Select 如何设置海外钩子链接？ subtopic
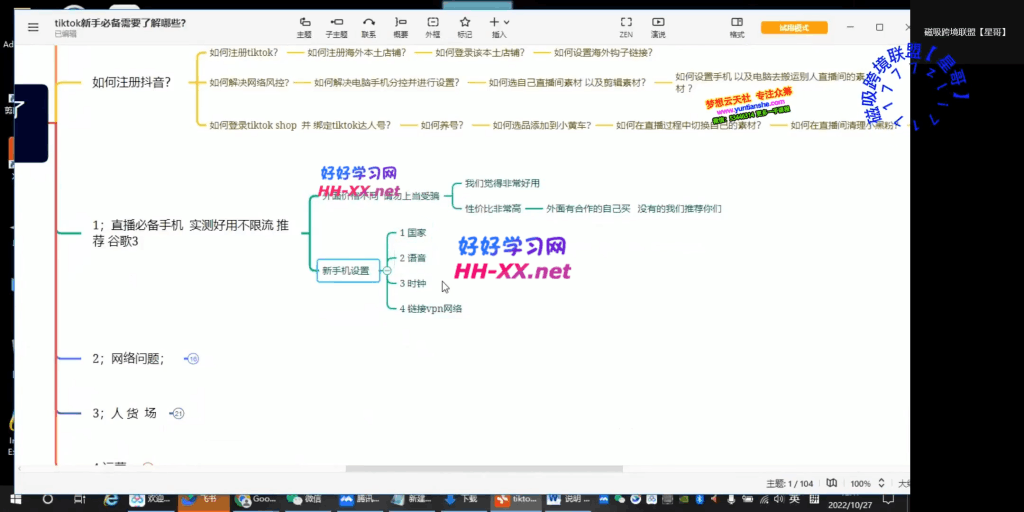The width and height of the screenshot is (1024, 512). 603,52
